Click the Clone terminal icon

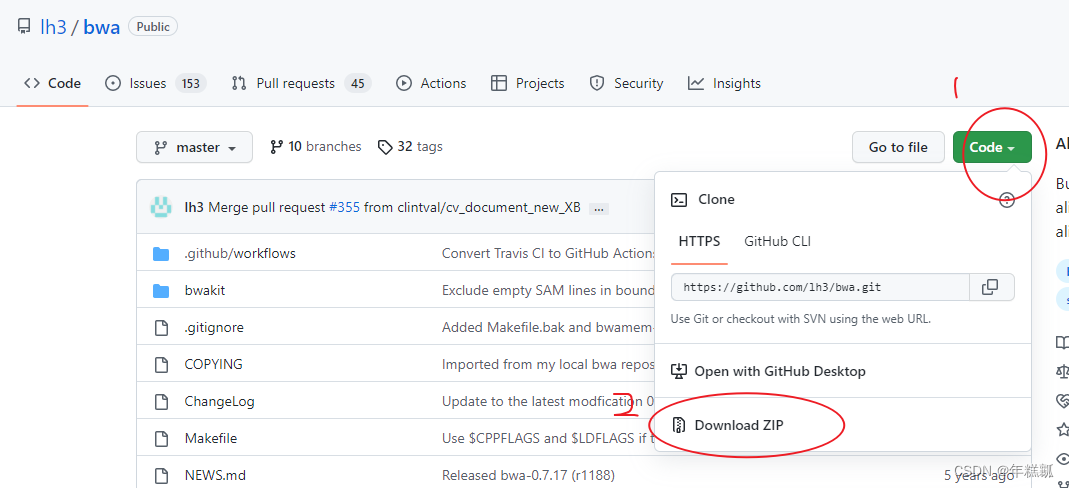pos(679,200)
